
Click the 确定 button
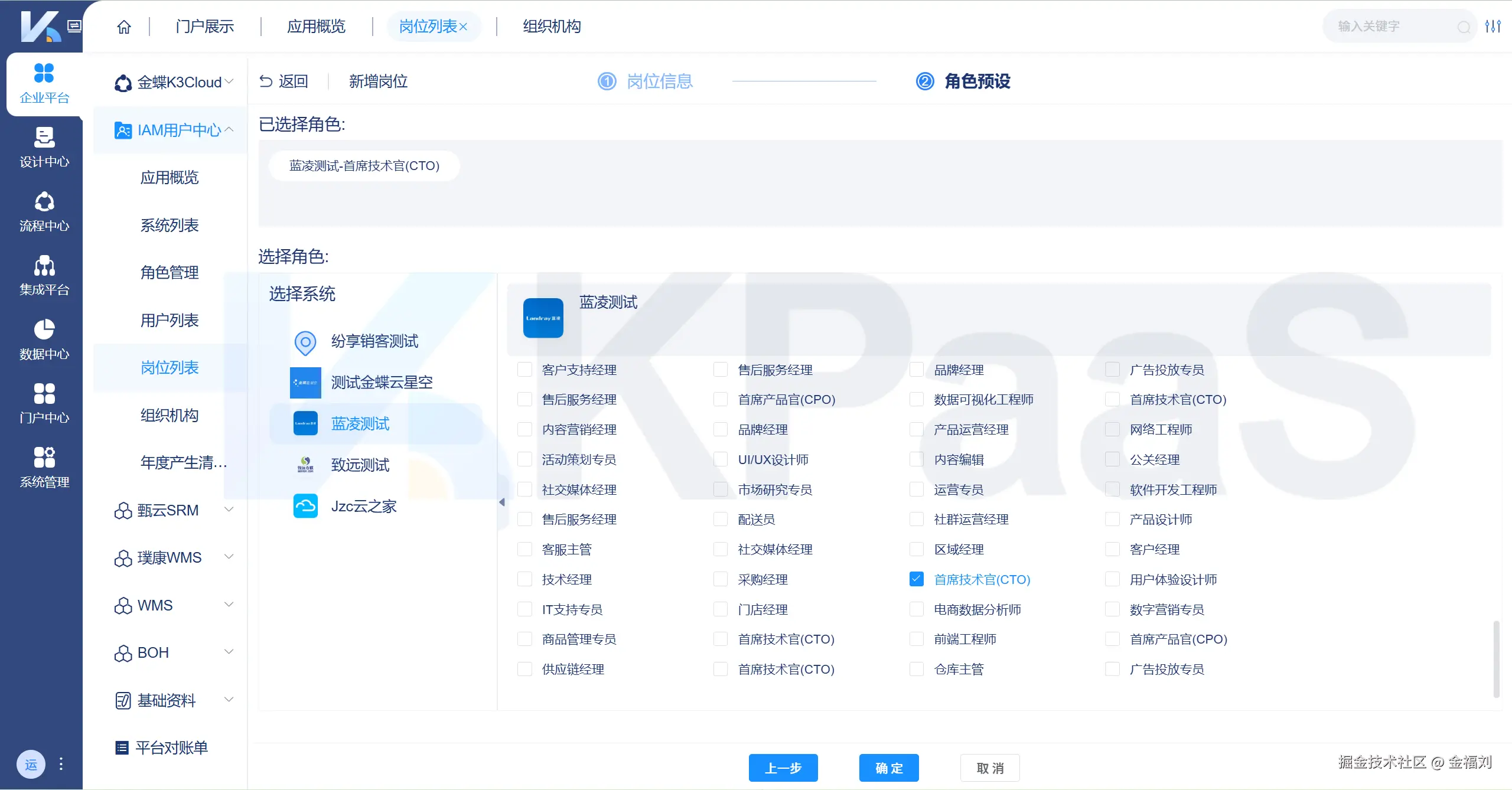[888, 768]
